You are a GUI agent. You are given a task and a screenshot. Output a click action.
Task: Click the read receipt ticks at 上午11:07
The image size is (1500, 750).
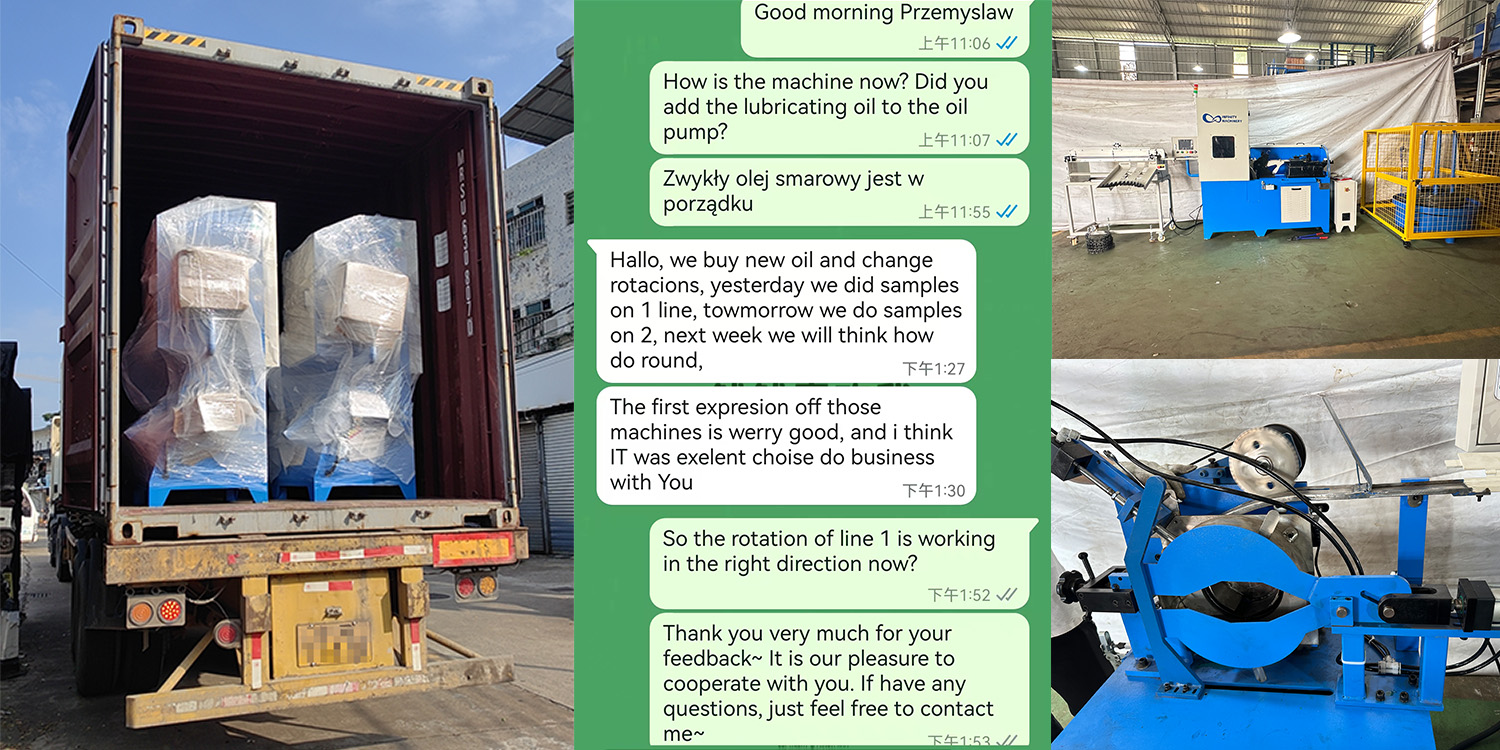(1007, 140)
